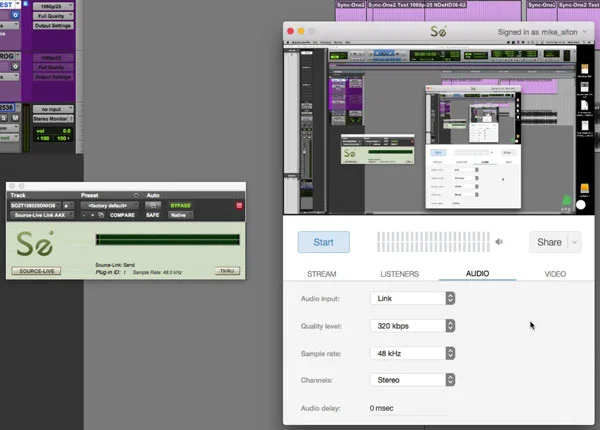Open the top 1080p/25 format dropdown
Image resolution: width=600 pixels, height=430 pixels.
tap(53, 7)
